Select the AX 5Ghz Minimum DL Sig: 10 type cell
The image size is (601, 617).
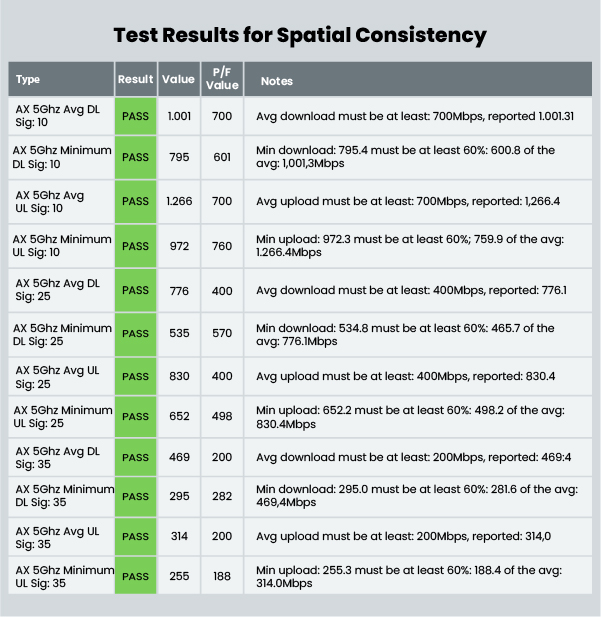58,157
